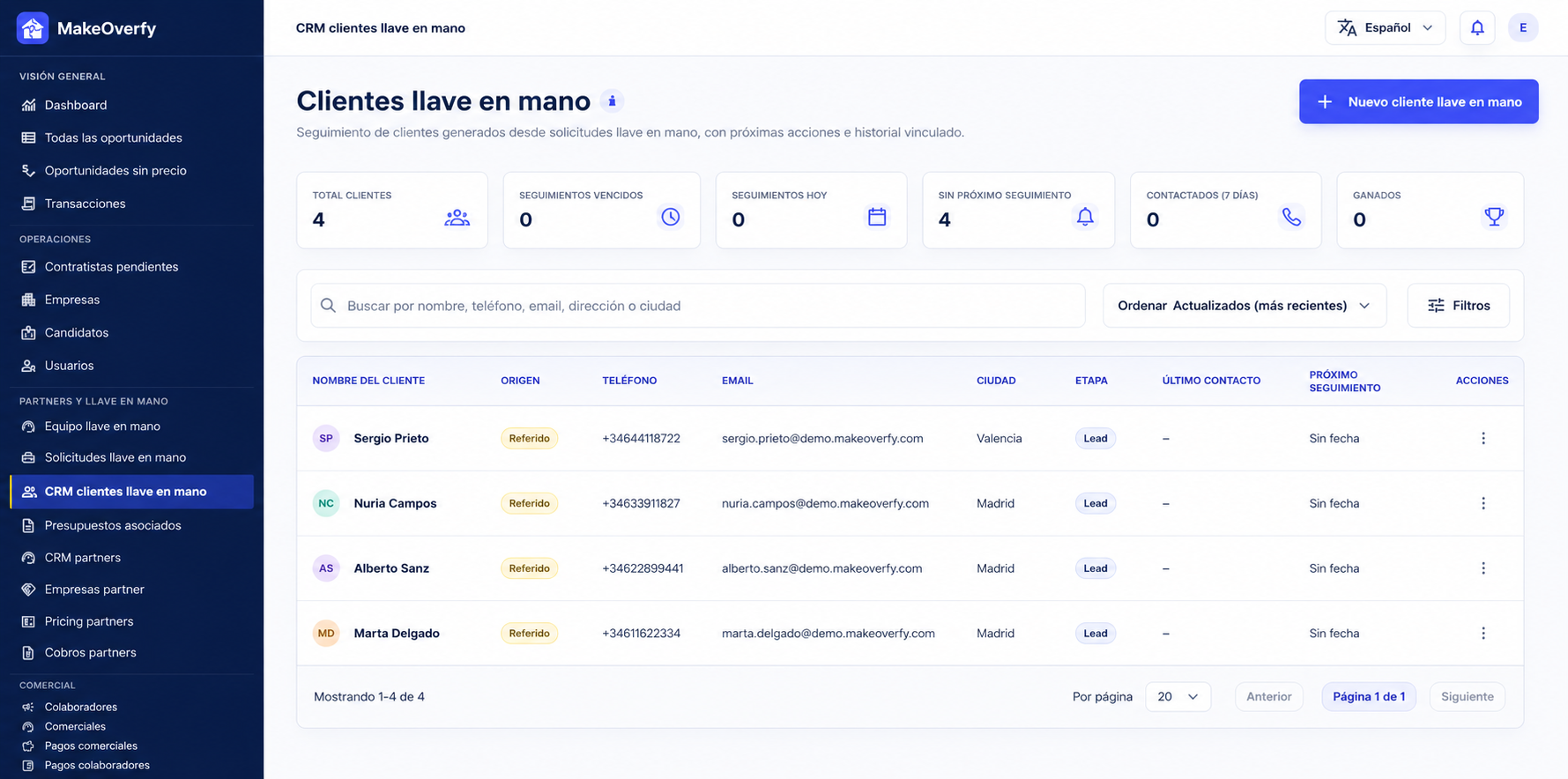Click Sin fecha in Nuria Campos row
1568x779 pixels.
click(x=1334, y=503)
